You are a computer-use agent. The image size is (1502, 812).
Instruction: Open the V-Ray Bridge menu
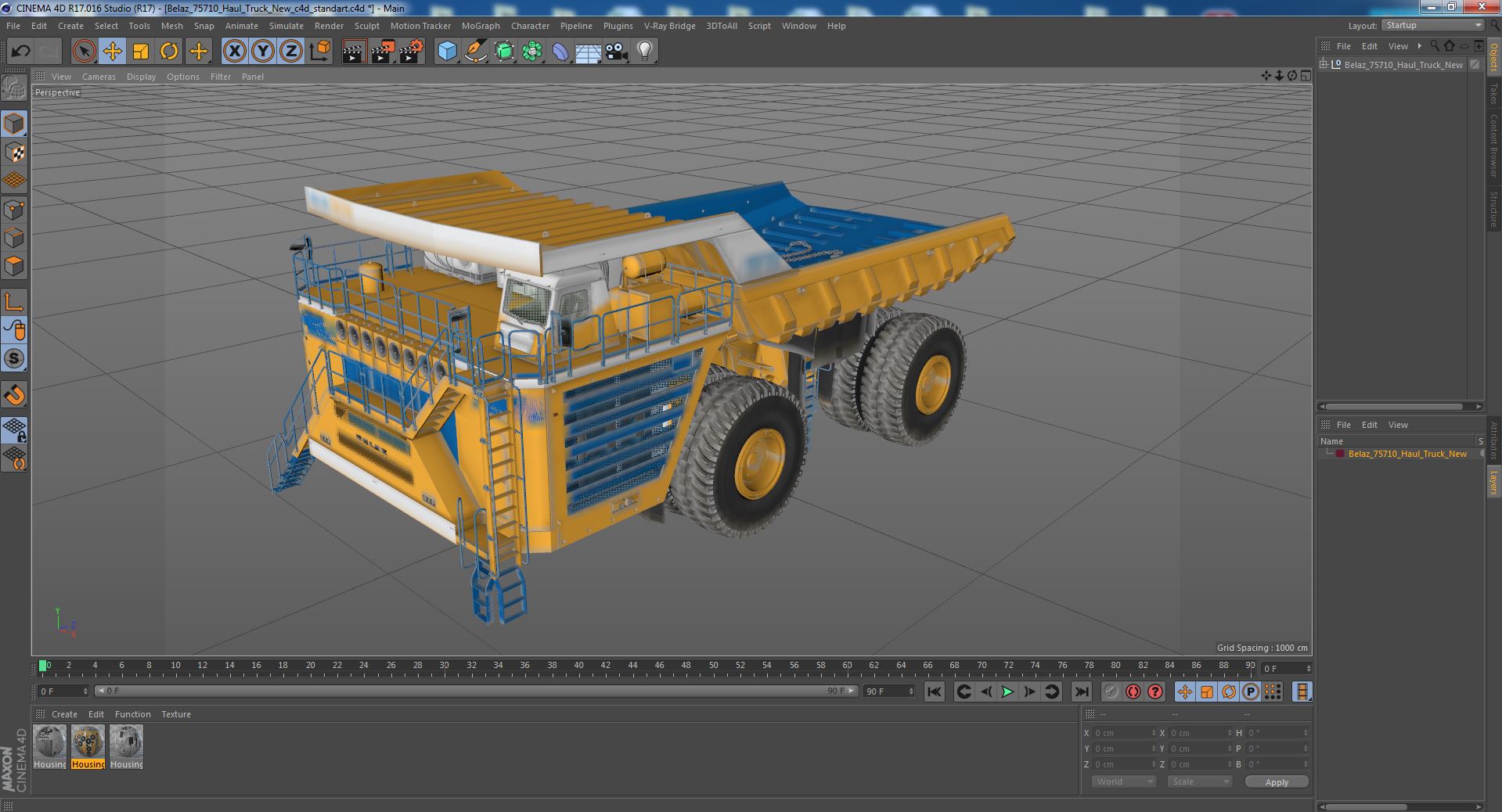(669, 26)
